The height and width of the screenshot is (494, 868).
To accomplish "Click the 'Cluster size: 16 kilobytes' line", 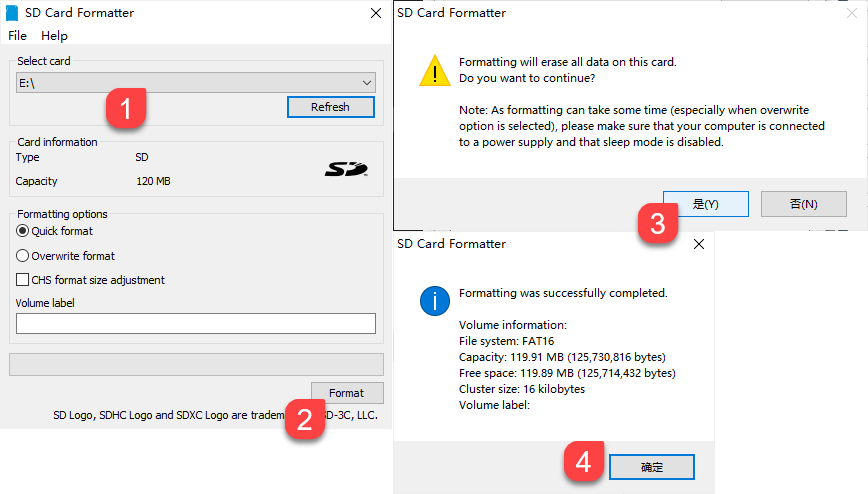I will (x=522, y=389).
